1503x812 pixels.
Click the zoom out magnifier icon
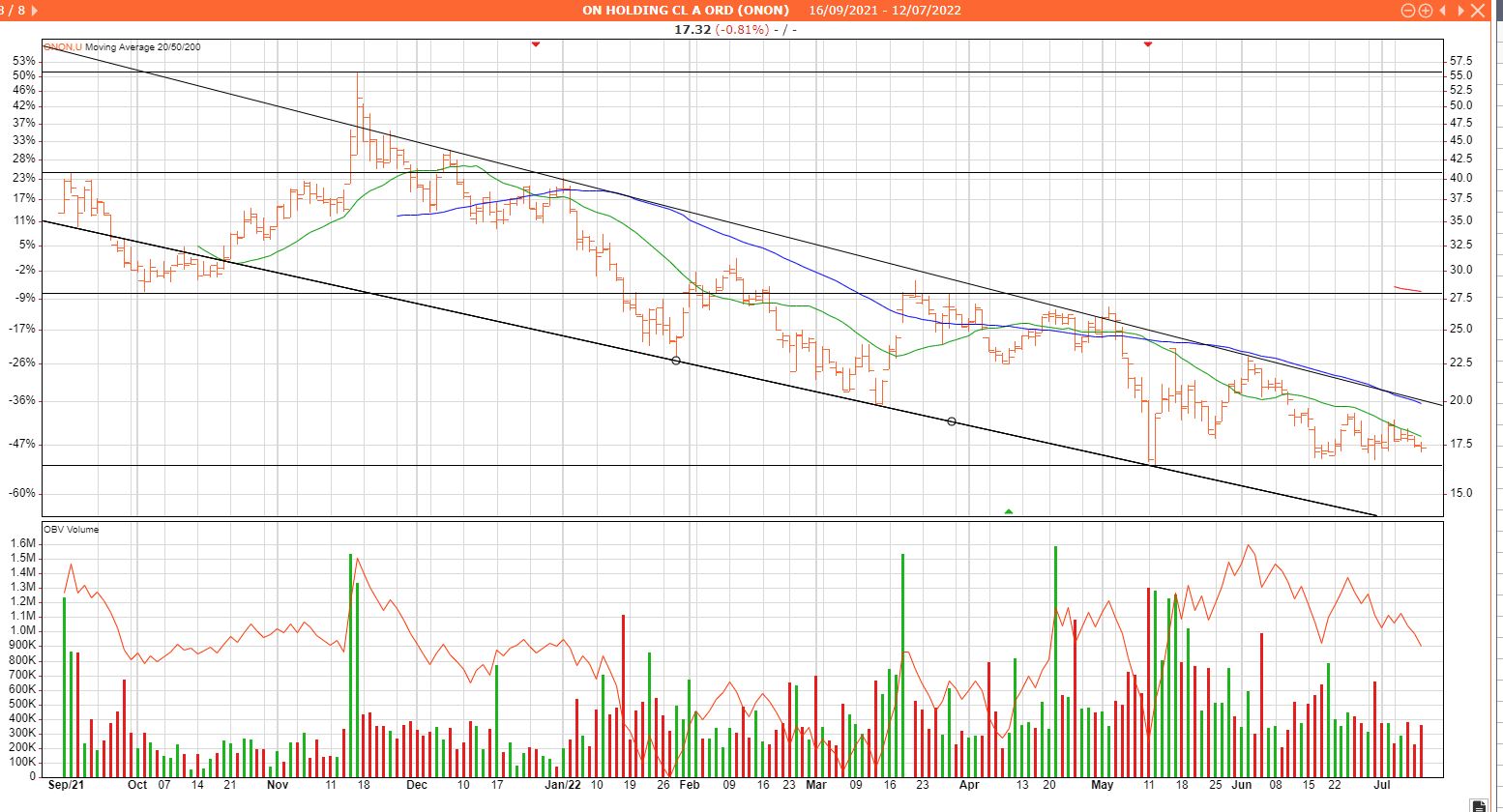click(x=1409, y=11)
